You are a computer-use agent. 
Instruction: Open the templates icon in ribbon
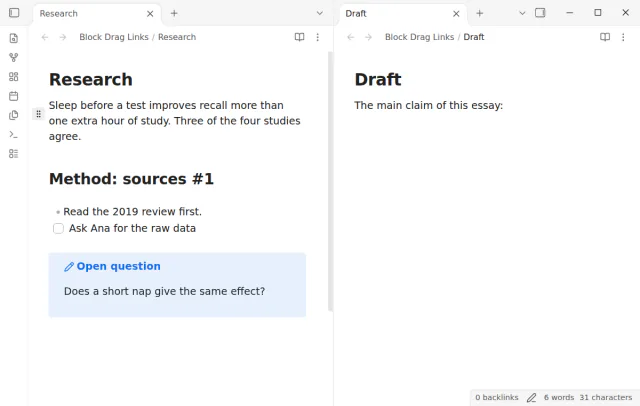tap(13, 115)
